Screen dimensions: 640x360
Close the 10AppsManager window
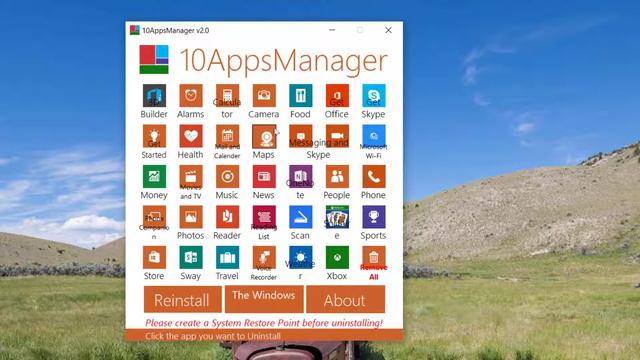389,30
